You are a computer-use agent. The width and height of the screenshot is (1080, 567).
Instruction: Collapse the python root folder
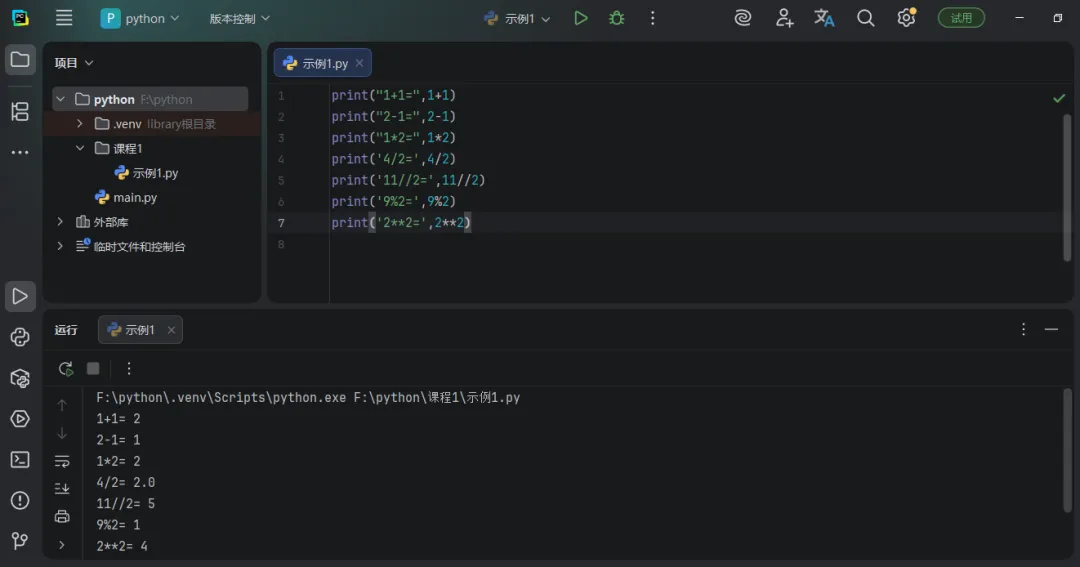pyautogui.click(x=61, y=99)
